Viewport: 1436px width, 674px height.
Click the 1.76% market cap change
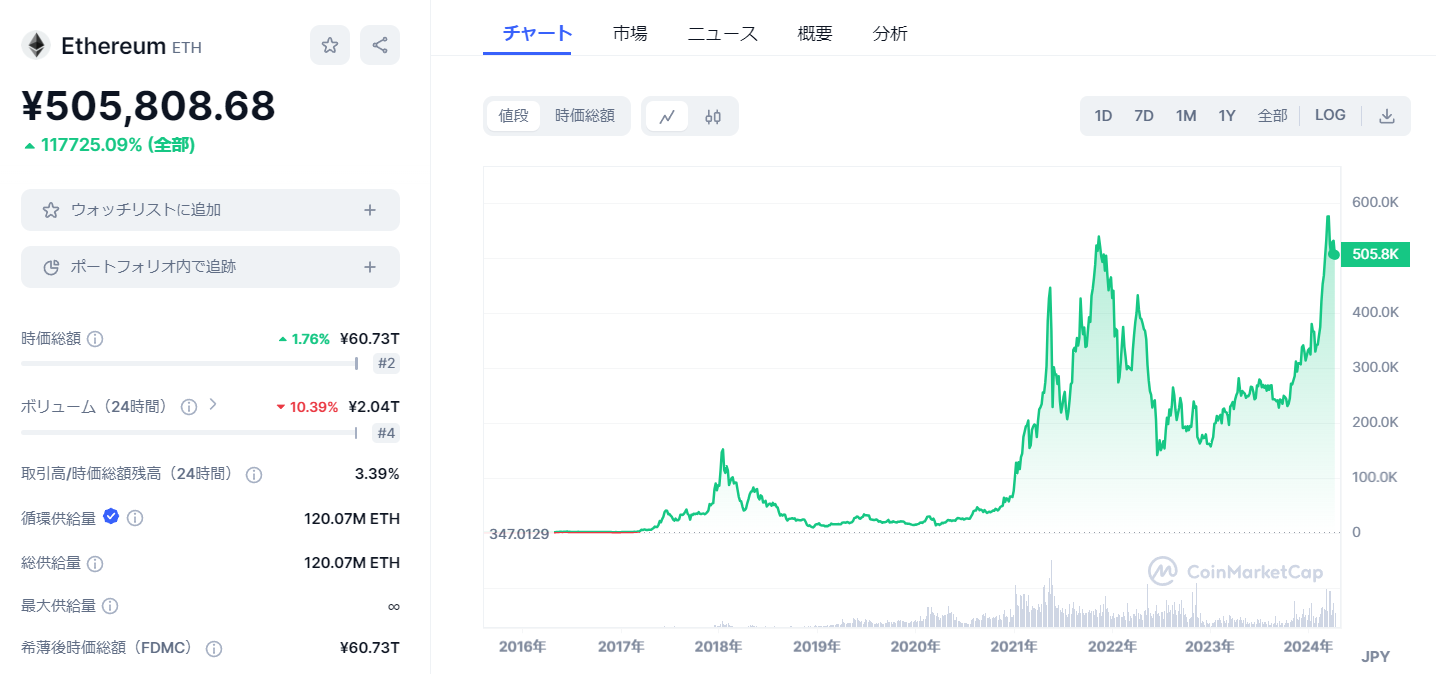click(304, 338)
